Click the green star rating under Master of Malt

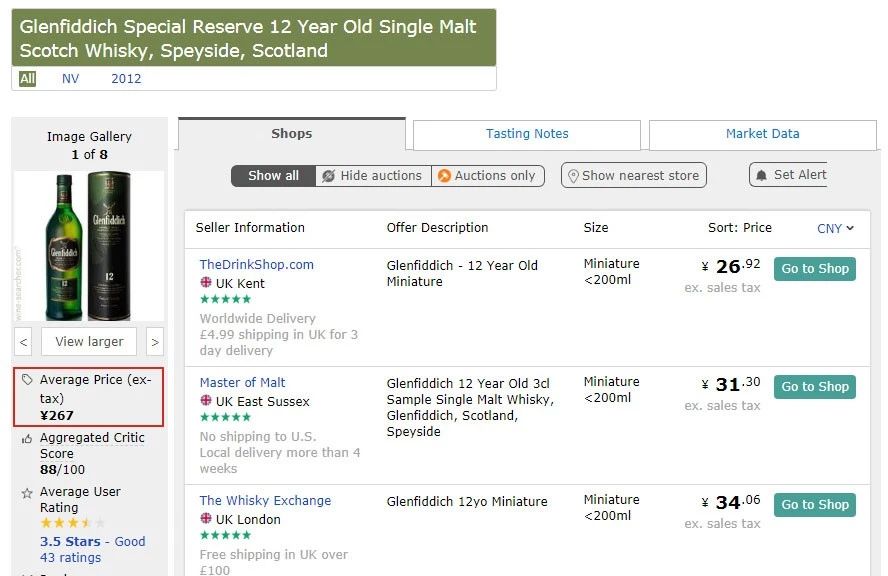[225, 417]
